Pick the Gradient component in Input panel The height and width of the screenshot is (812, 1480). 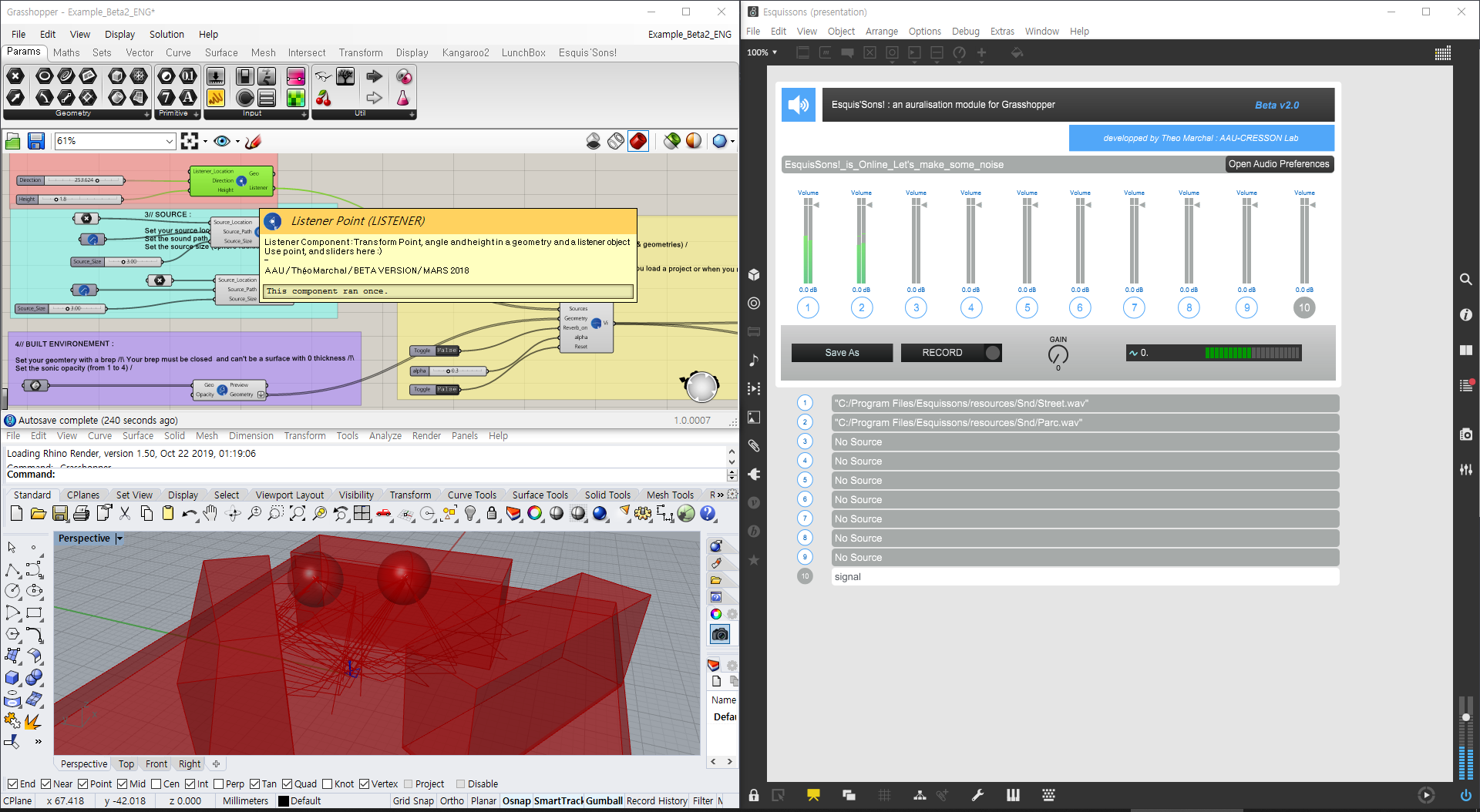296,76
